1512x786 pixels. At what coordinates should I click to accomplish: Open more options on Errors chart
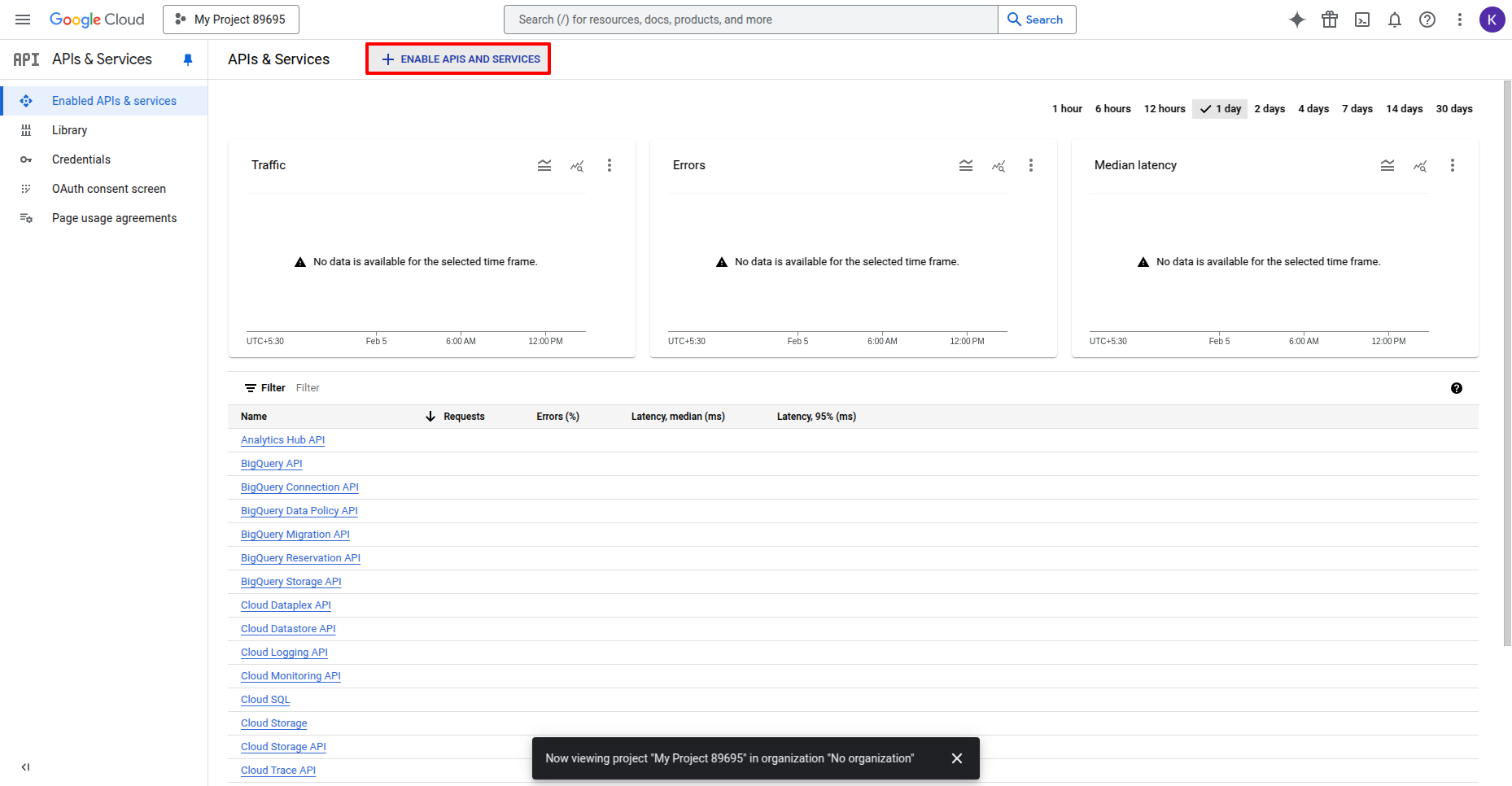tap(1031, 165)
